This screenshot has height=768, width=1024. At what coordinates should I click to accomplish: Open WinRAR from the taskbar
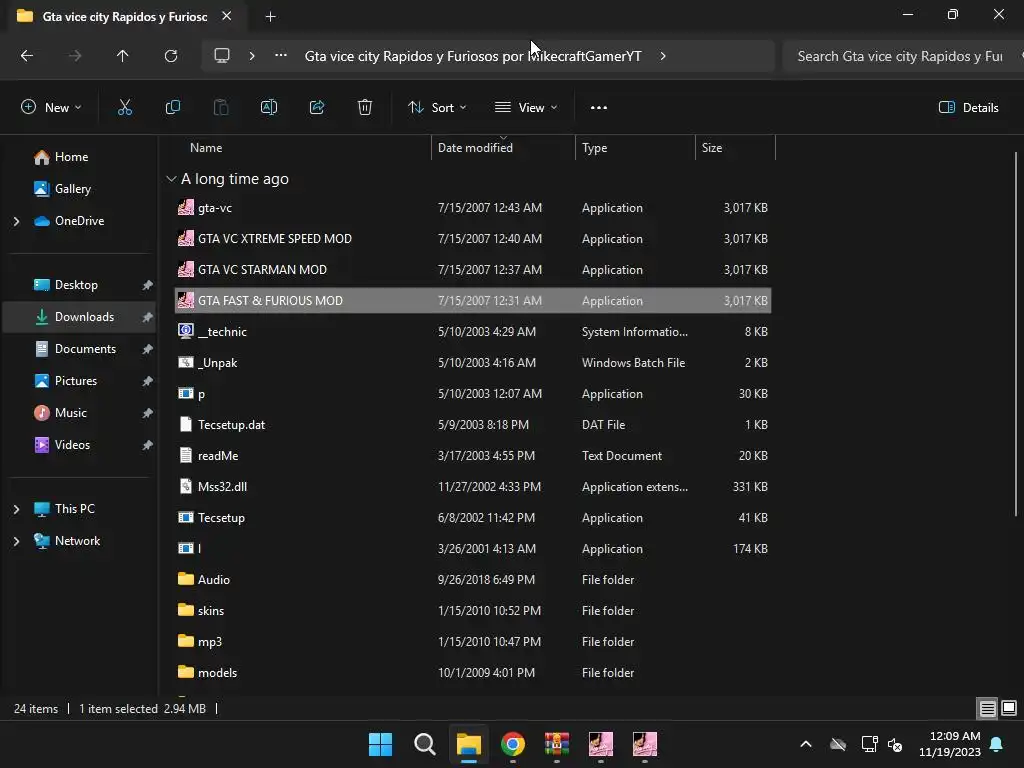coord(556,744)
